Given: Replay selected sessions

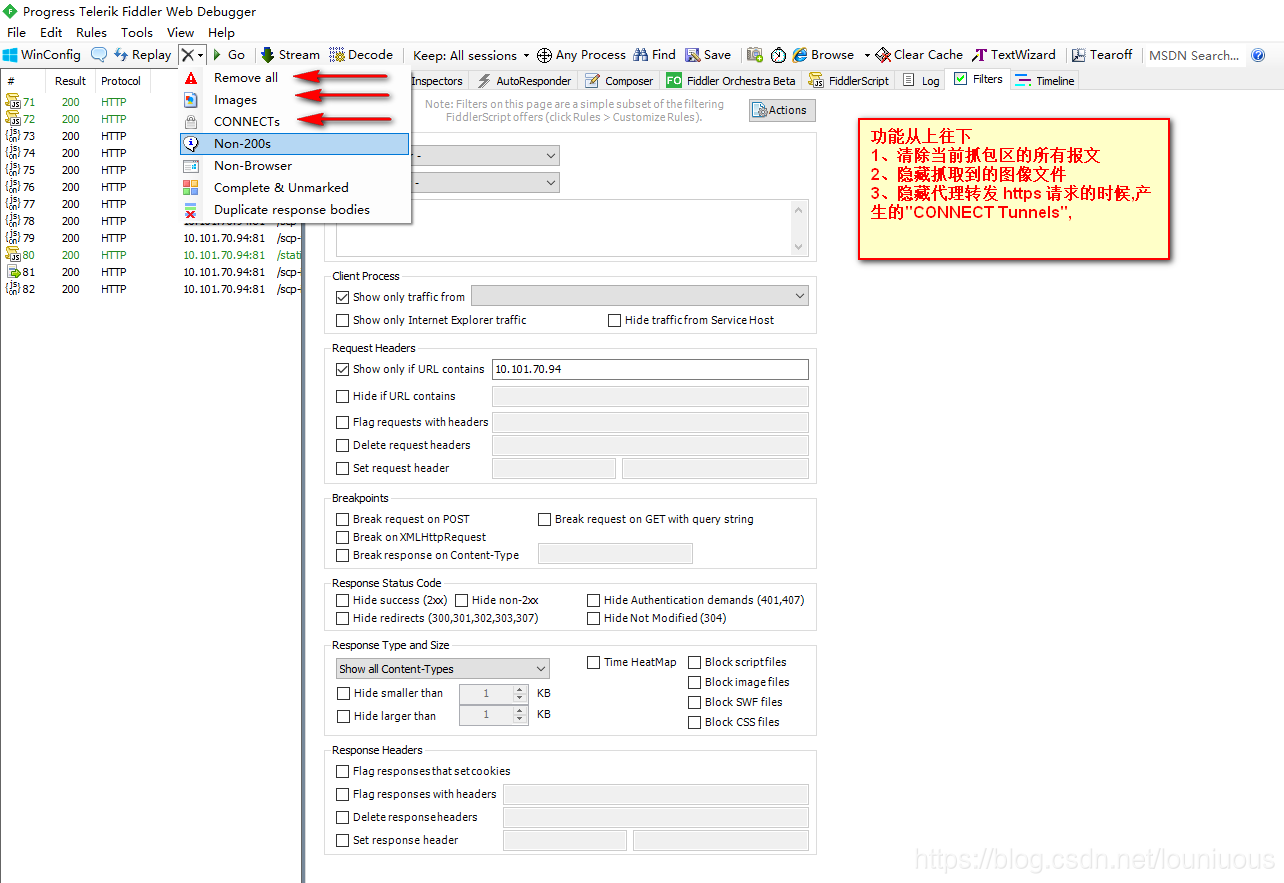Looking at the screenshot, I should point(142,55).
